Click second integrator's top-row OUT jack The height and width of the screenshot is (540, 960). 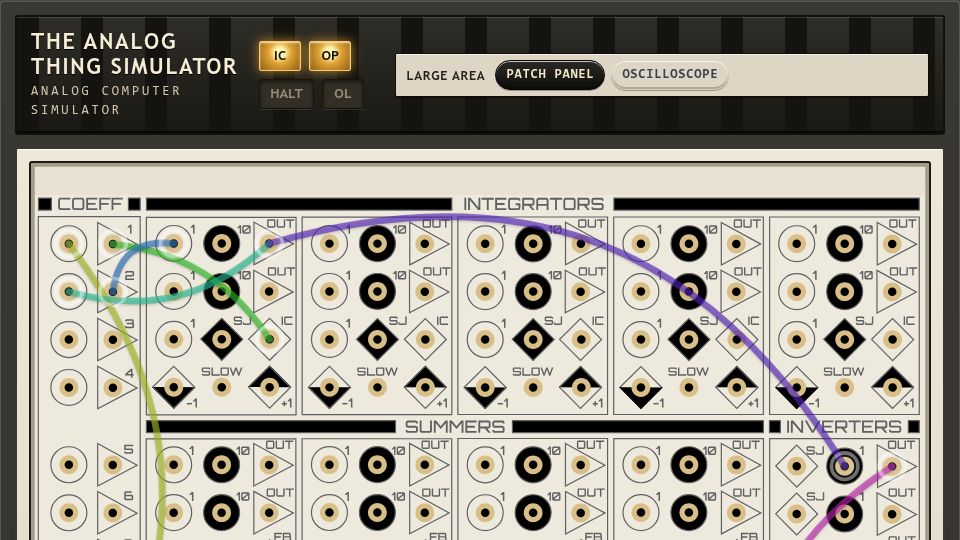pos(425,244)
